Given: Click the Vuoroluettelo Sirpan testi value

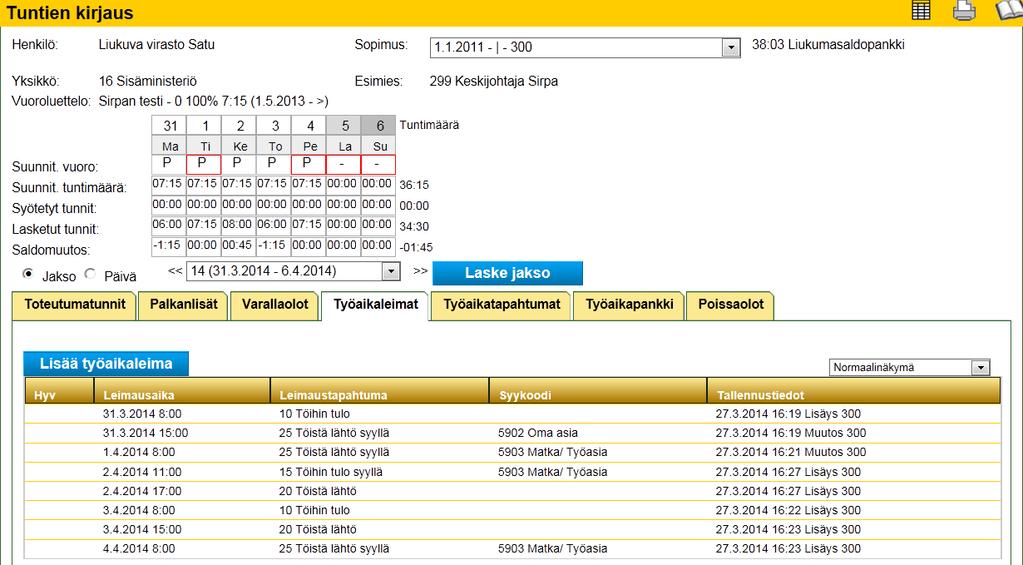Looking at the screenshot, I should pyautogui.click(x=213, y=101).
